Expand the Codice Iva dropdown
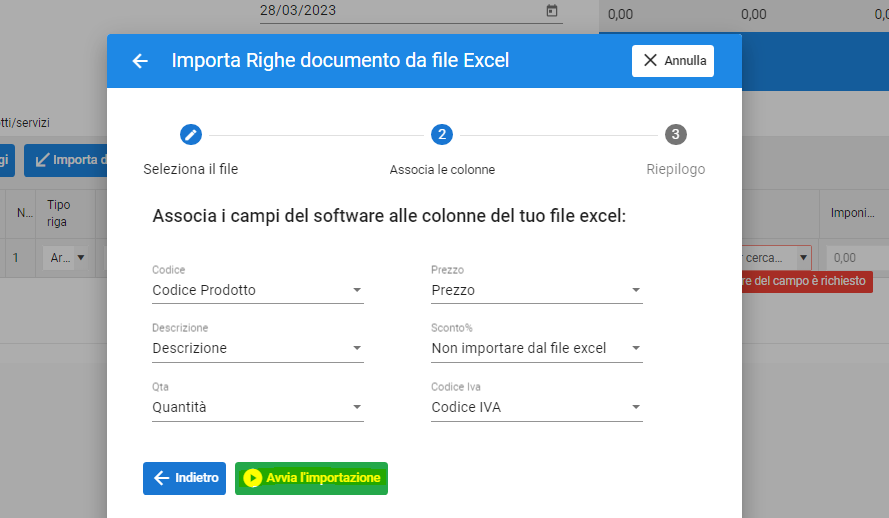Image resolution: width=889 pixels, height=518 pixels. coord(536,407)
